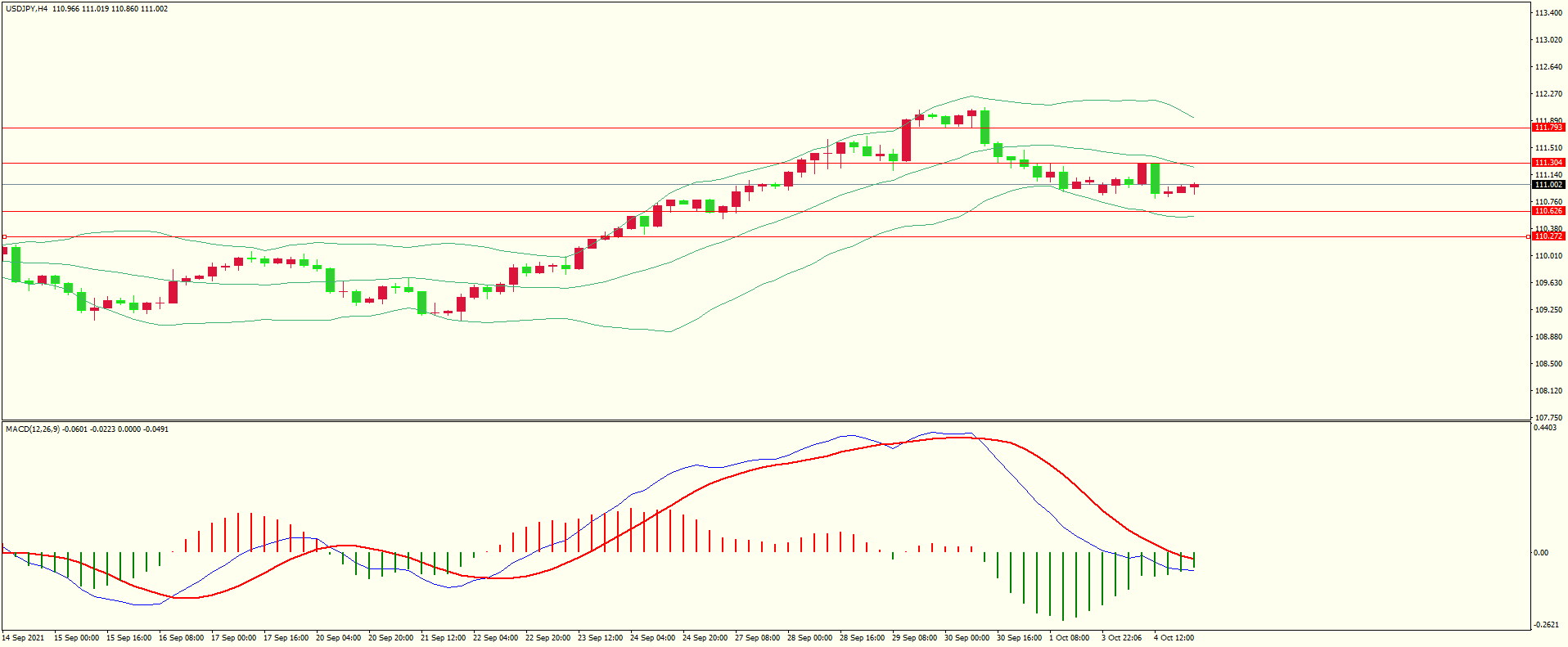Click the 24 Sep 20:00 time label

705,638
